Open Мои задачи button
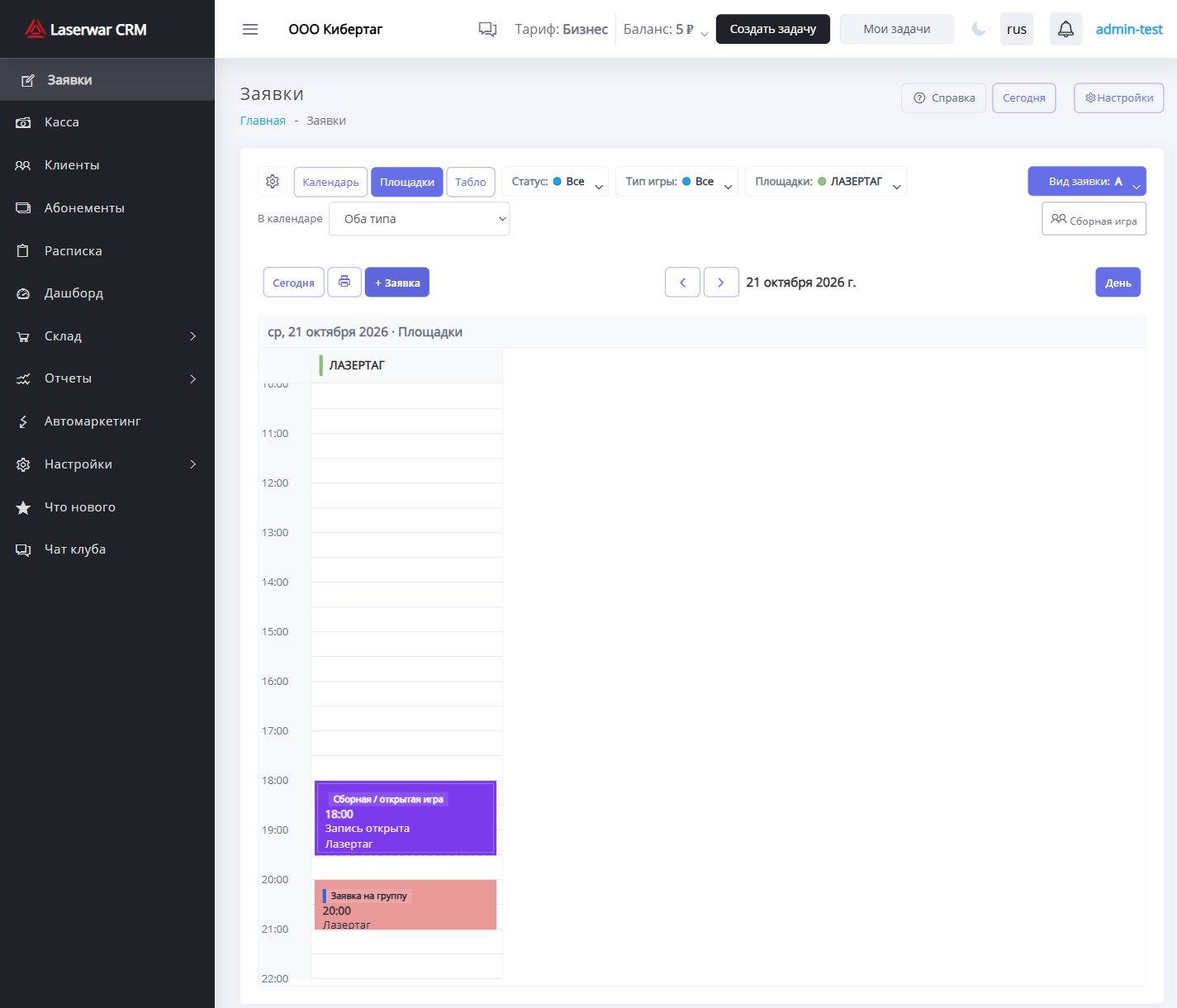The height and width of the screenshot is (1008, 1177). (x=897, y=29)
